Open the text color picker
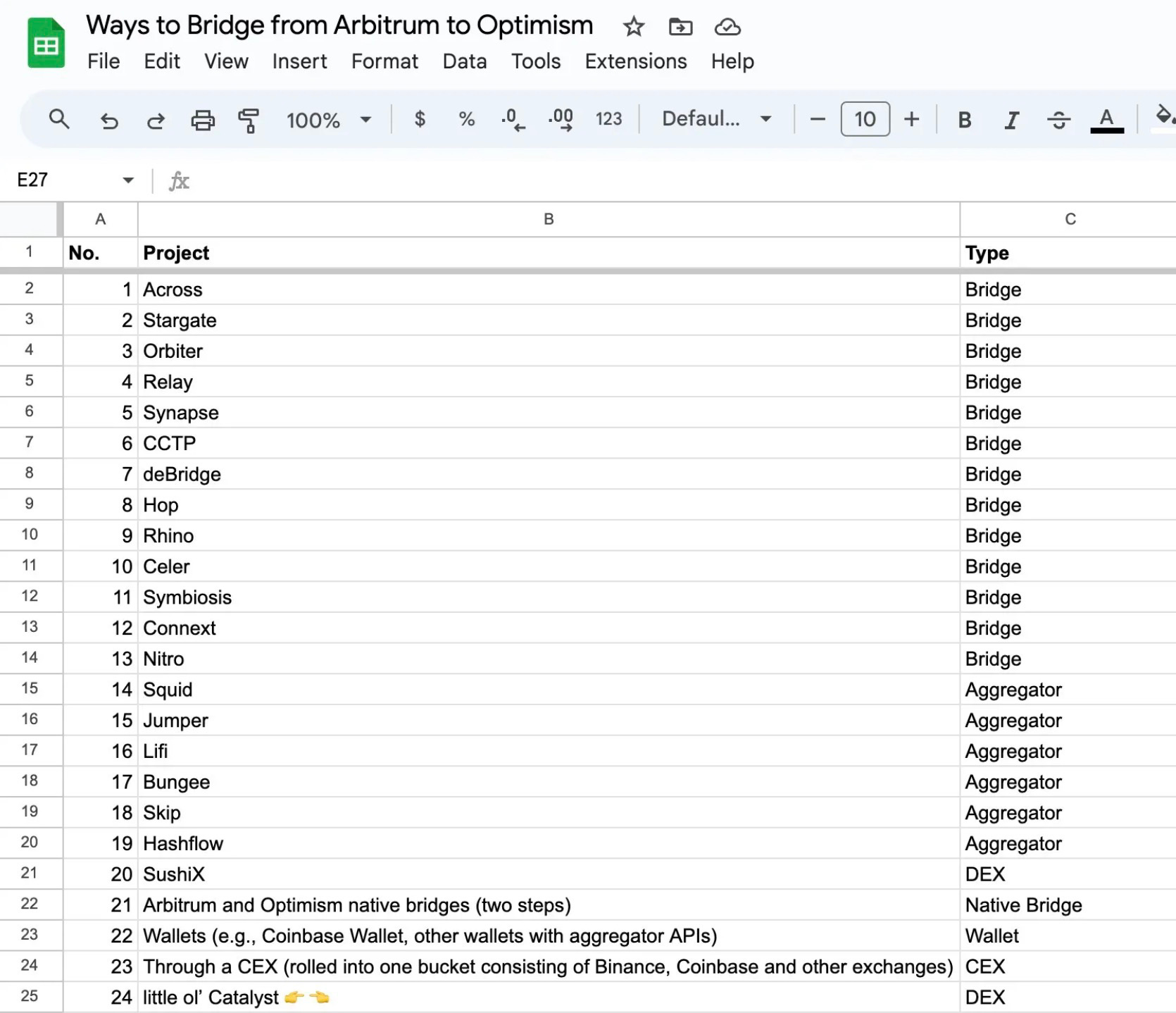This screenshot has height=1013, width=1176. 1107,120
